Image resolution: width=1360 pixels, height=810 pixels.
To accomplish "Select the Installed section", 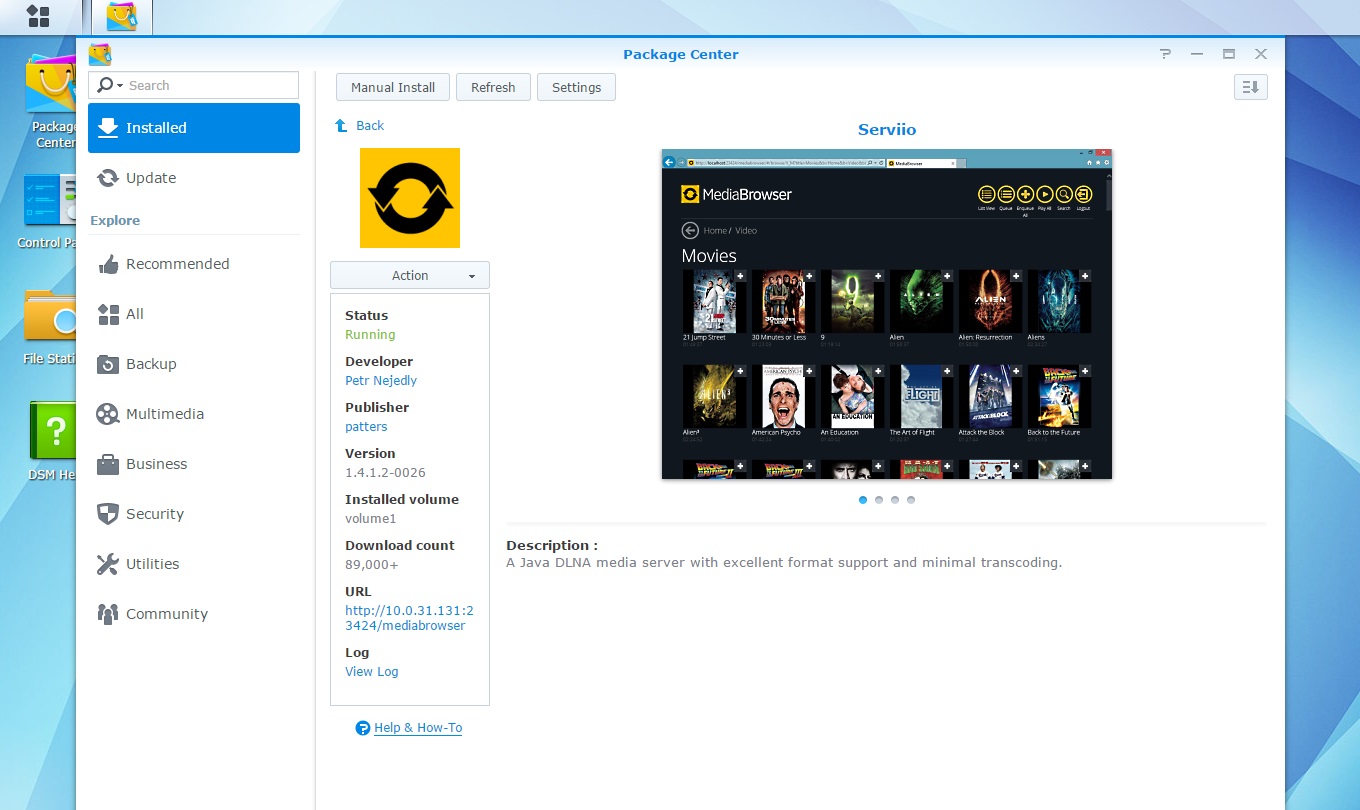I will [194, 128].
